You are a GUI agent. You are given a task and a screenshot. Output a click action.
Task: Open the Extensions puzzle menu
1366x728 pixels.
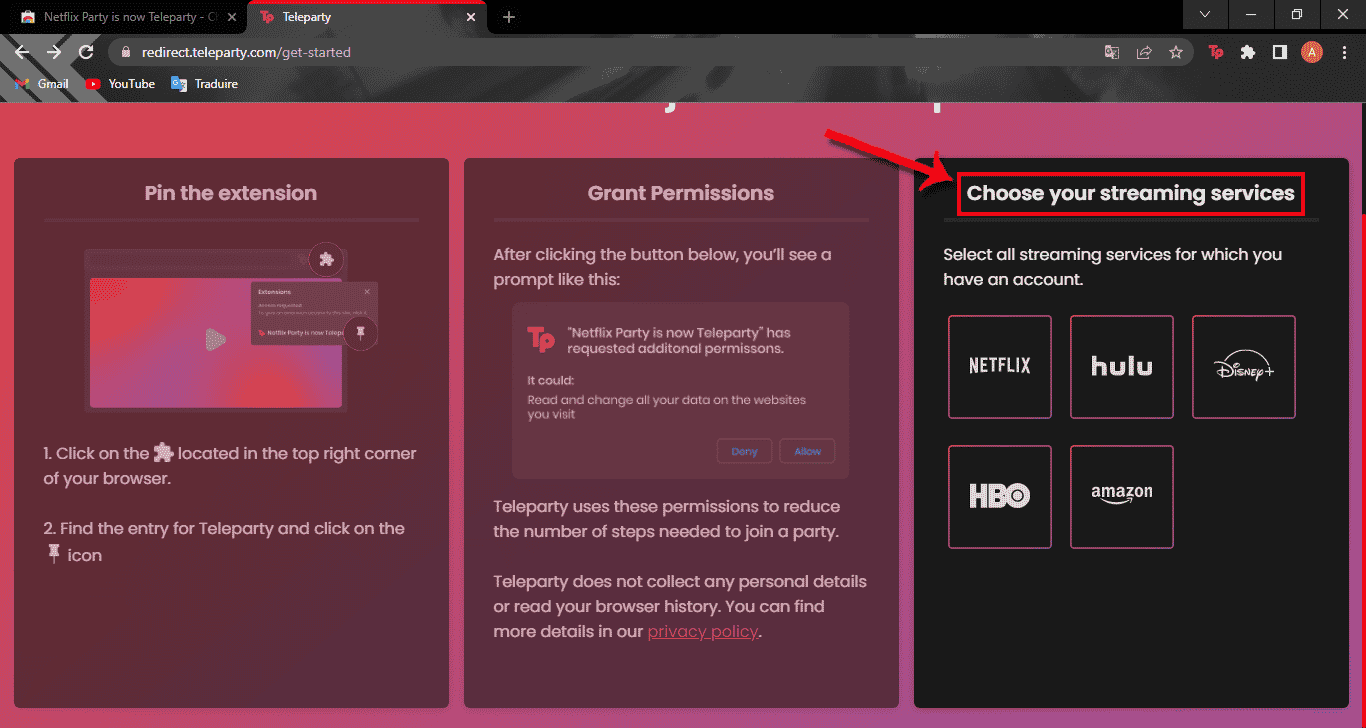click(x=1248, y=52)
